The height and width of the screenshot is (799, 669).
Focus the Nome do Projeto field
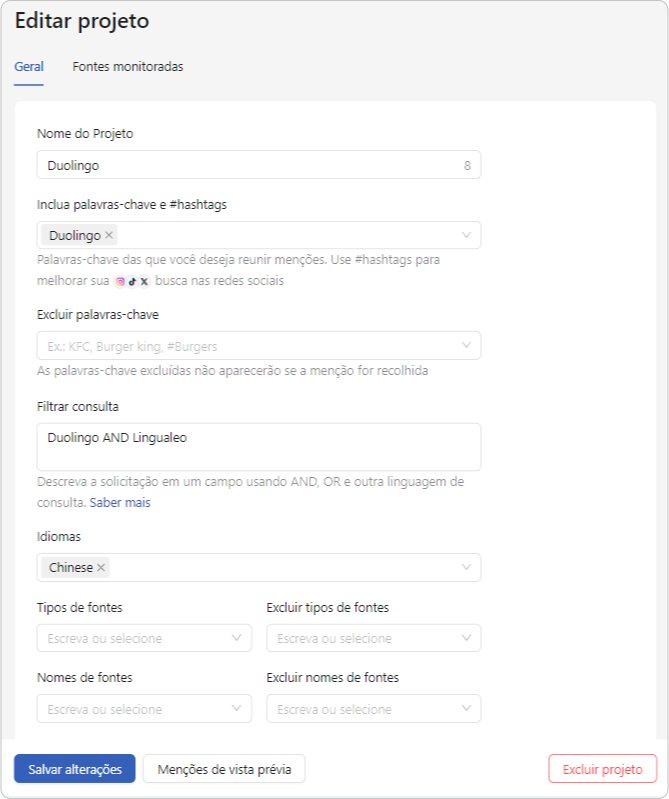(x=259, y=165)
